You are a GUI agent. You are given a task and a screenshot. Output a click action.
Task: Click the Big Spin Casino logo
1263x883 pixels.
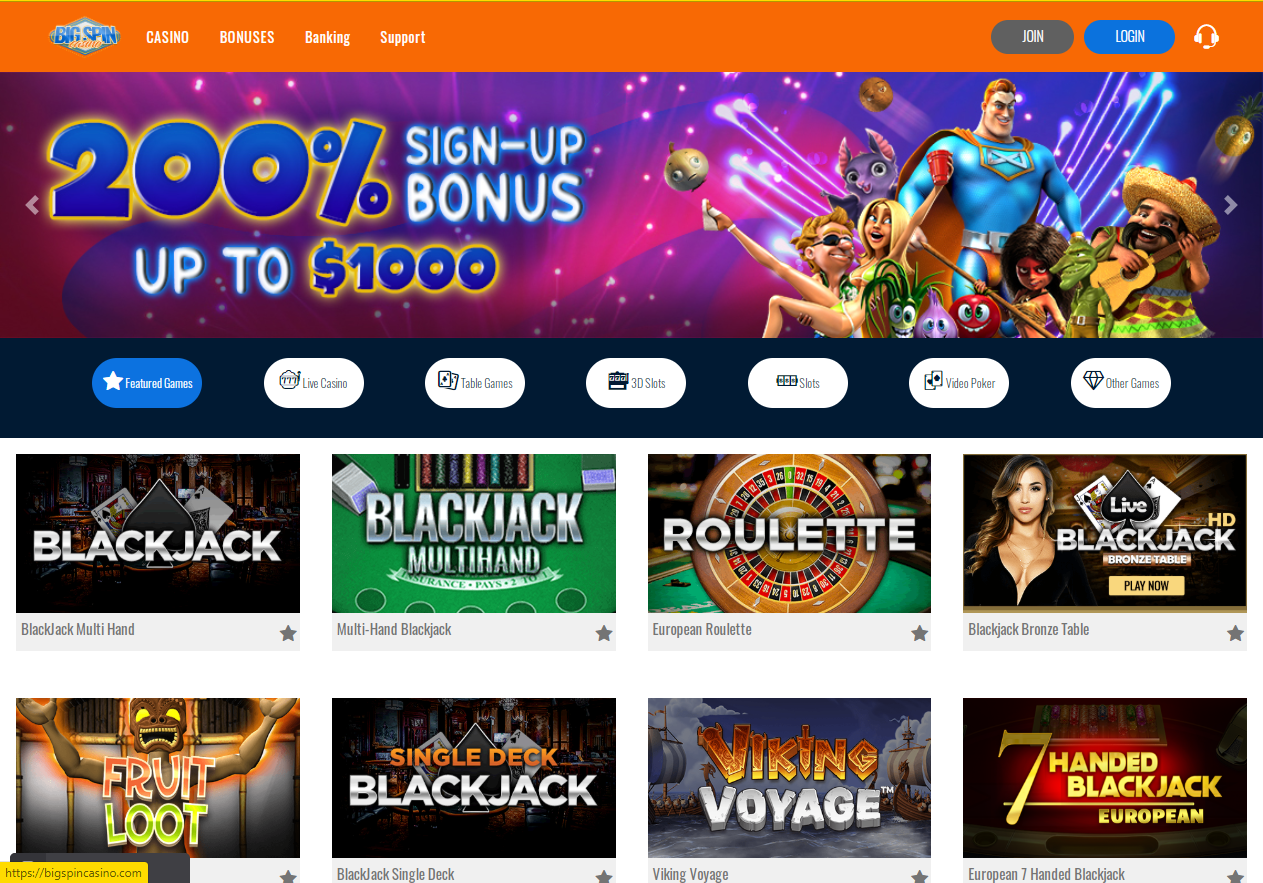85,36
